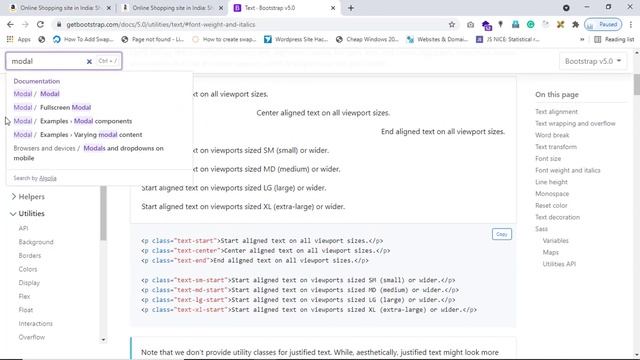Jump to Text alignment section
Image resolution: width=640 pixels, height=360 pixels.
[x=556, y=112]
